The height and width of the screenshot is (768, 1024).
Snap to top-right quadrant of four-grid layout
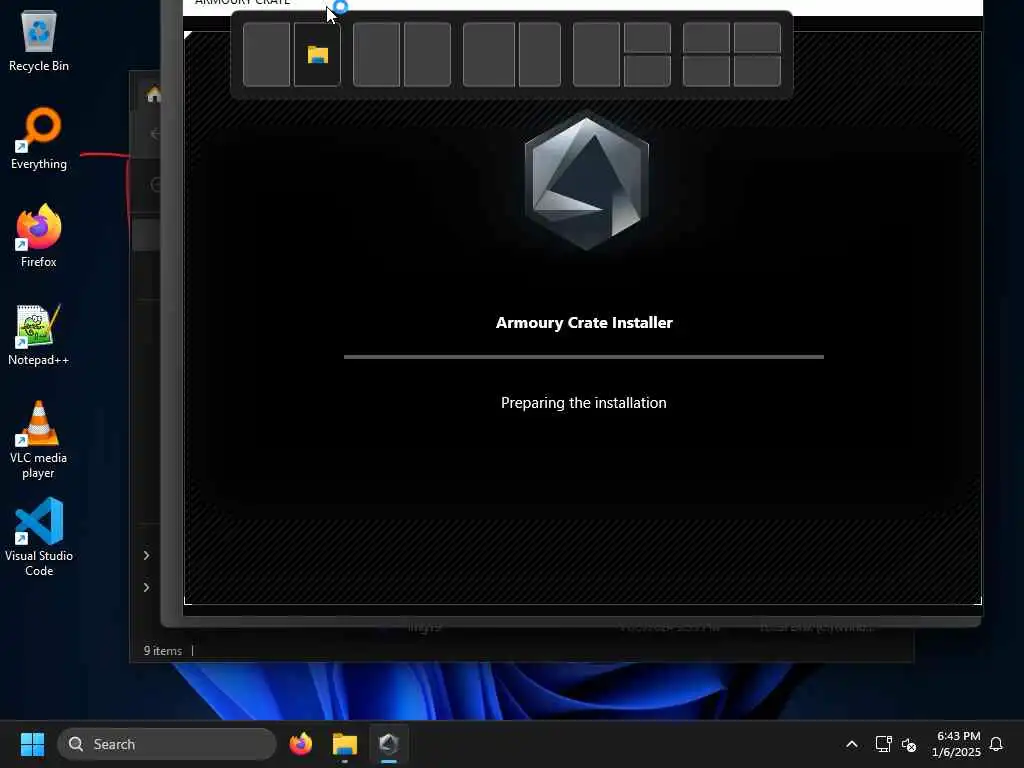pos(757,37)
